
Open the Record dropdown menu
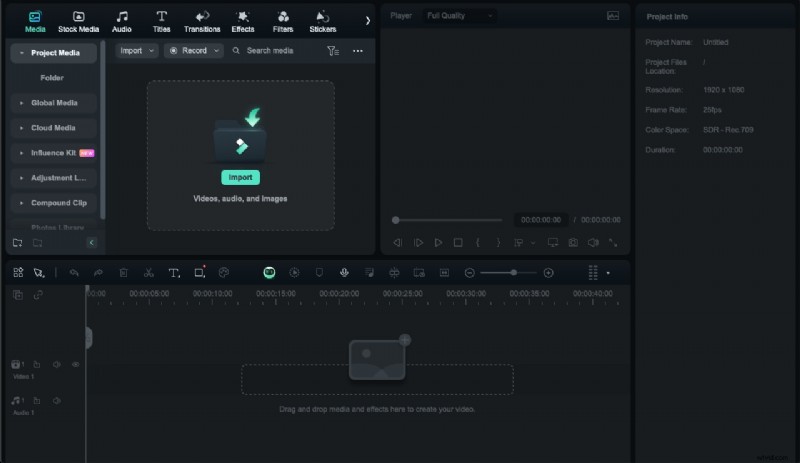click(194, 50)
